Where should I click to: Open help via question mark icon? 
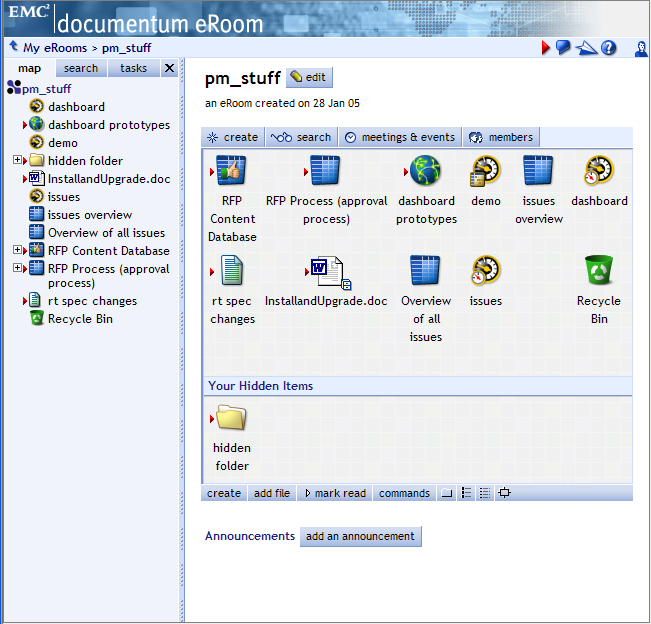pos(608,47)
